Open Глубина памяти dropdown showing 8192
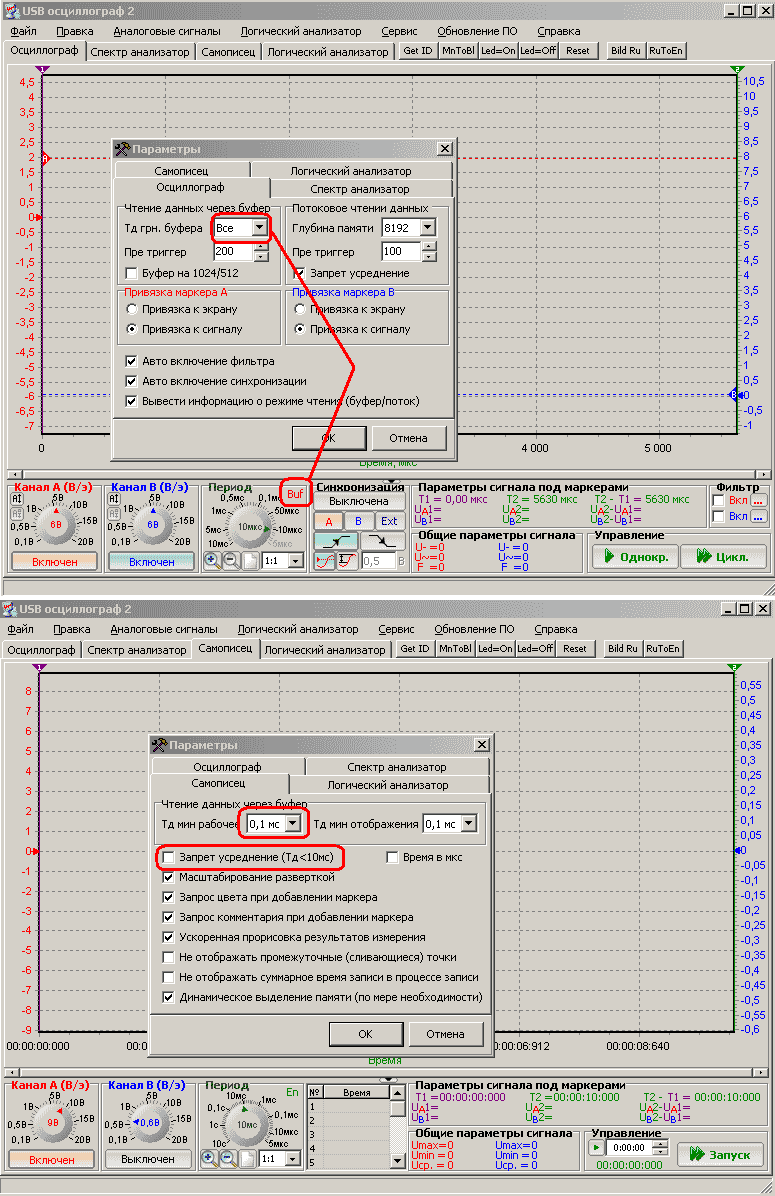775x1196 pixels. point(428,228)
